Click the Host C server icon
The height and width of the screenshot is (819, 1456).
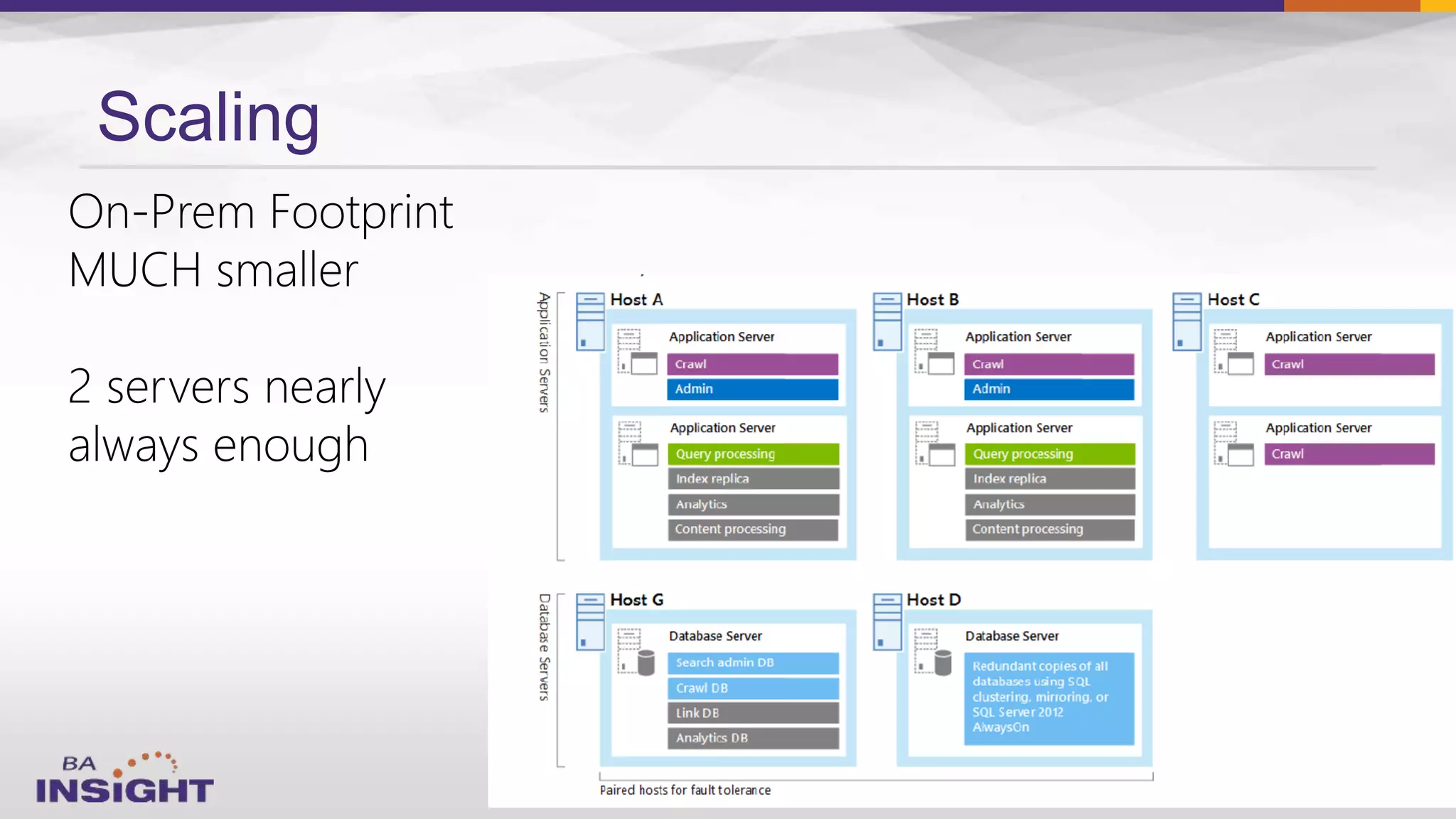[1187, 321]
